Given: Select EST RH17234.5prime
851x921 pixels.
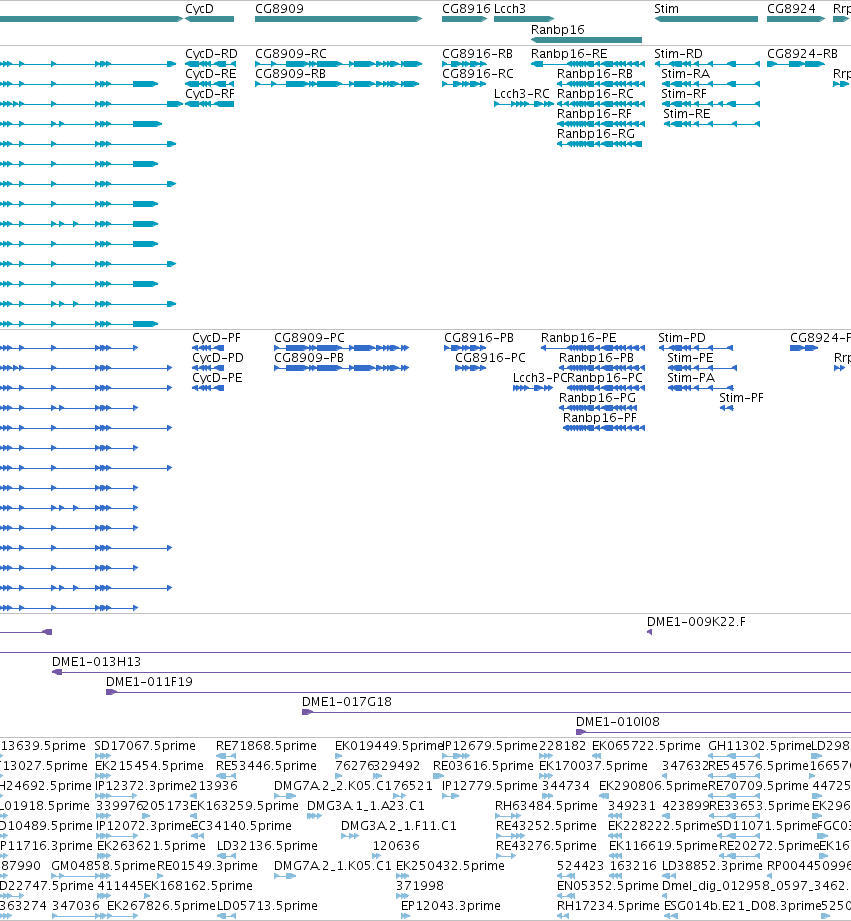Looking at the screenshot, I should pyautogui.click(x=563, y=916).
